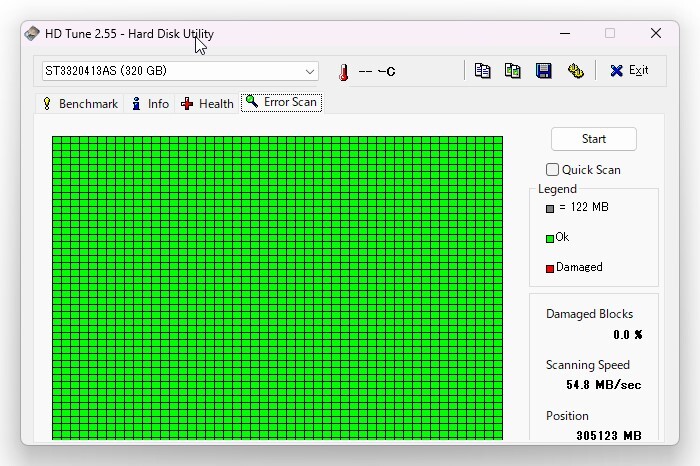Open options via the wrench-and-gear icon
This screenshot has height=466, width=700.
575,71
